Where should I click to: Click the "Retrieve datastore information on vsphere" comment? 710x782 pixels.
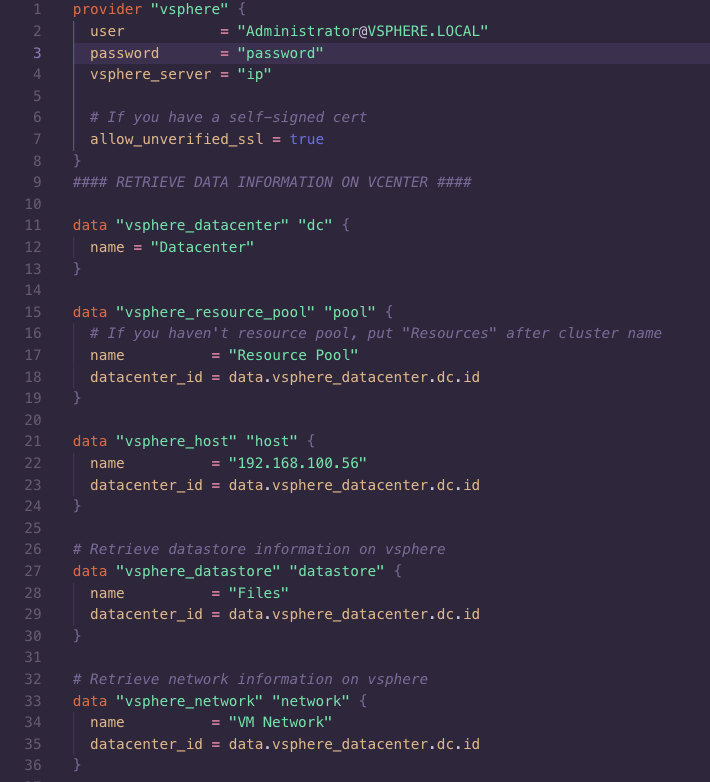click(x=259, y=550)
